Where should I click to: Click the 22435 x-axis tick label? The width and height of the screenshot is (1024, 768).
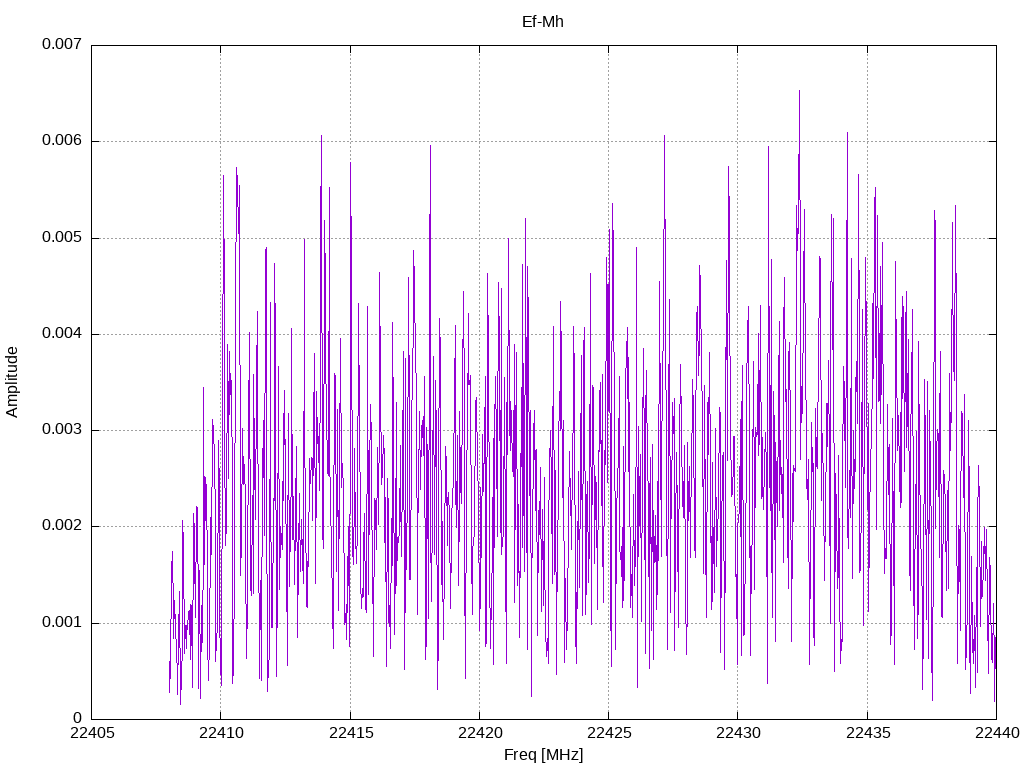(x=869, y=733)
